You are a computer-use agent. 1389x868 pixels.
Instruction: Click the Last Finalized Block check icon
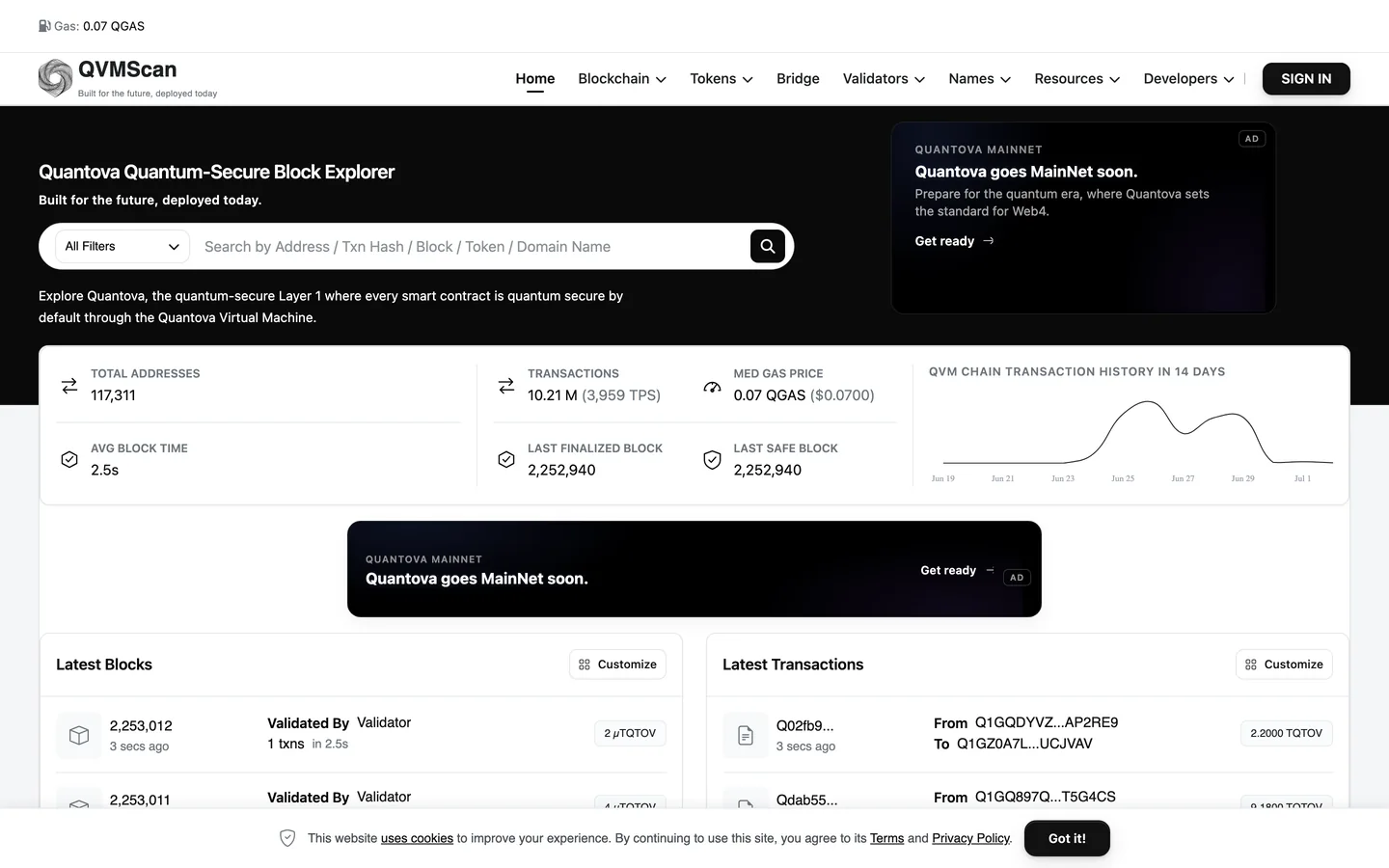pyautogui.click(x=506, y=459)
